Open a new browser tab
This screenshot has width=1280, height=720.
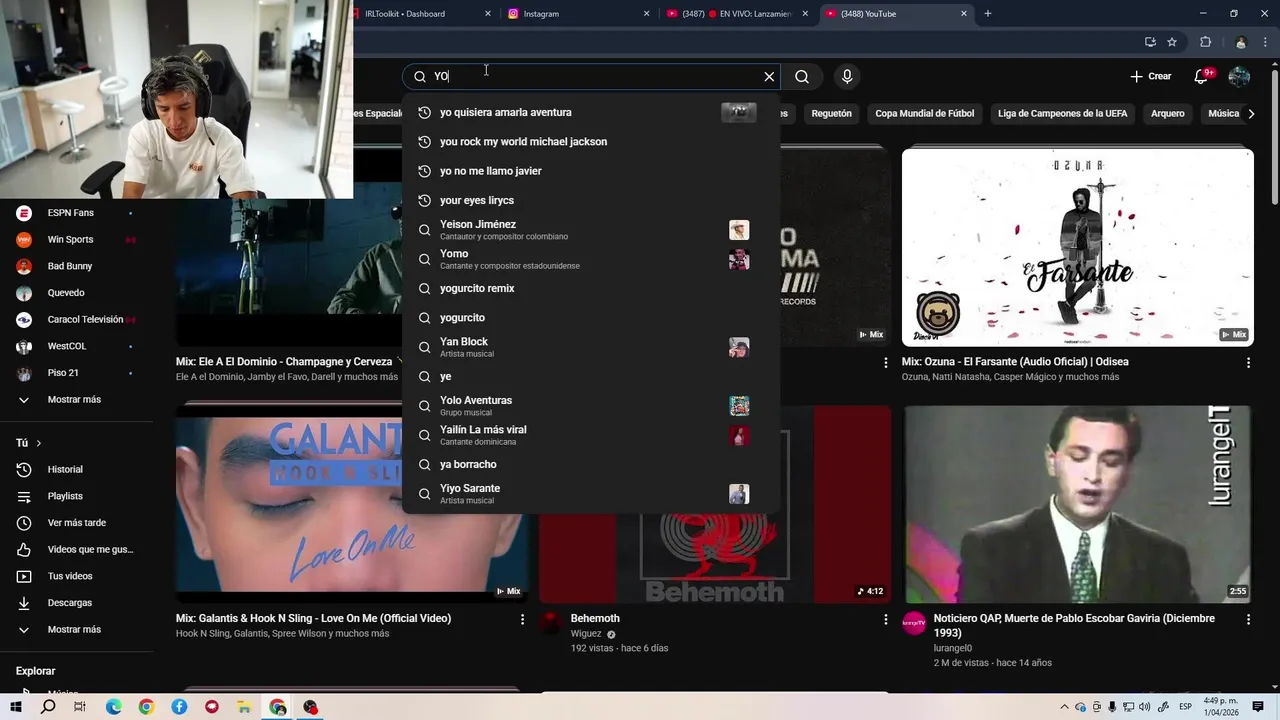(x=988, y=14)
